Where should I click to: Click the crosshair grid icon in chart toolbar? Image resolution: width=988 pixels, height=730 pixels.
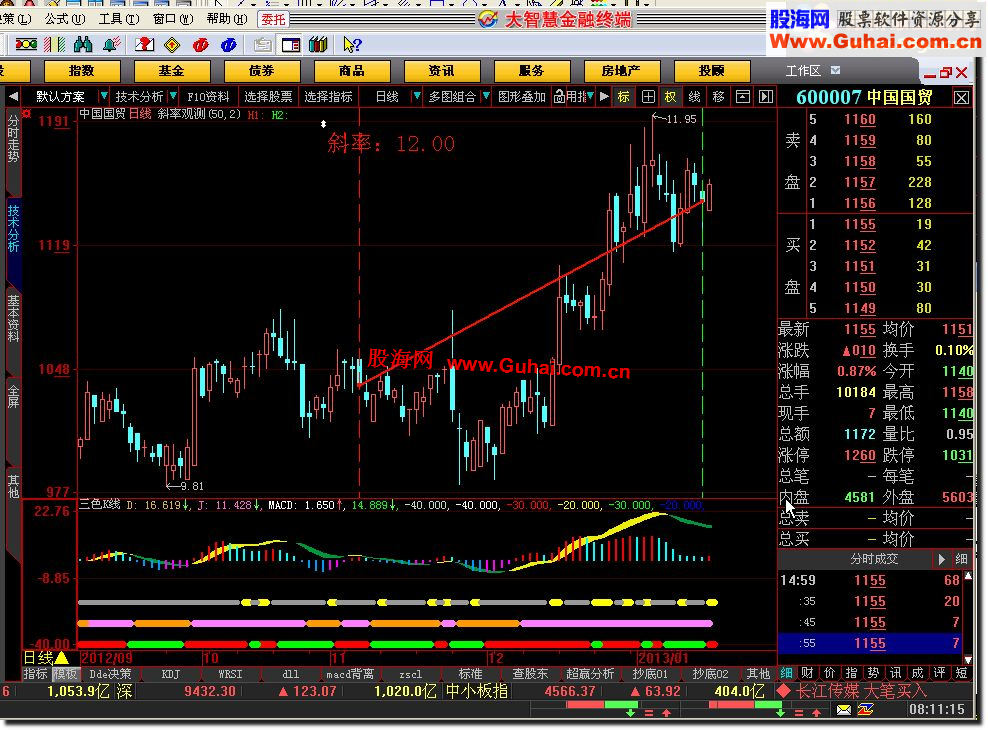[x=648, y=96]
